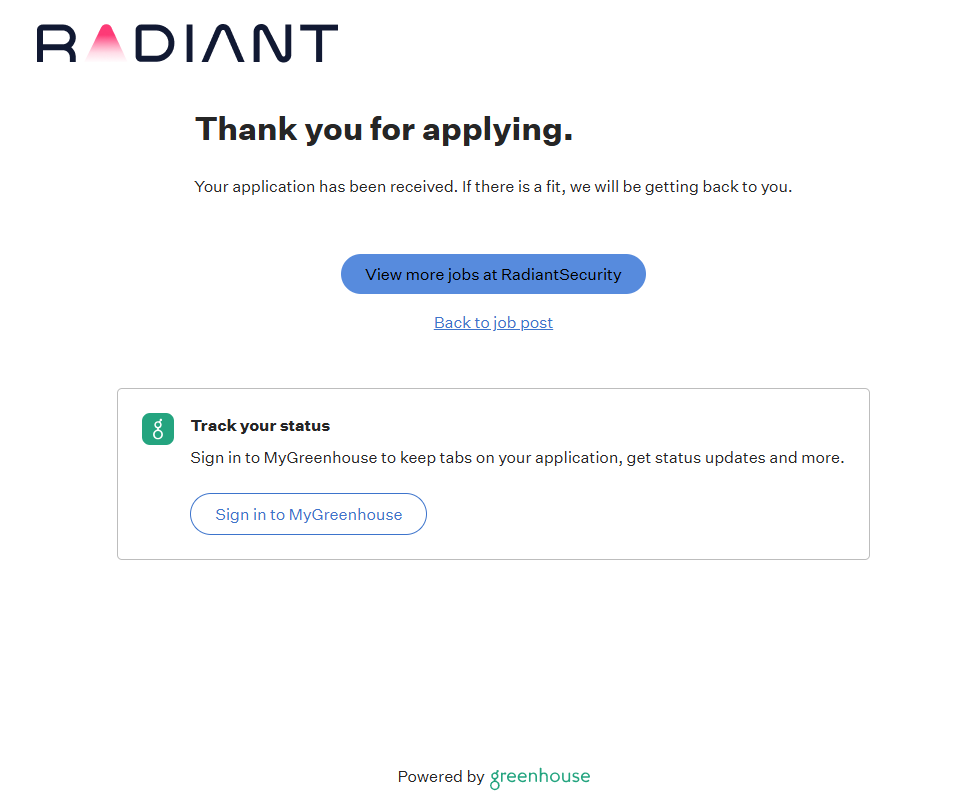This screenshot has width=972, height=812.
Task: Click the Thank you for applying heading
Action: point(384,129)
